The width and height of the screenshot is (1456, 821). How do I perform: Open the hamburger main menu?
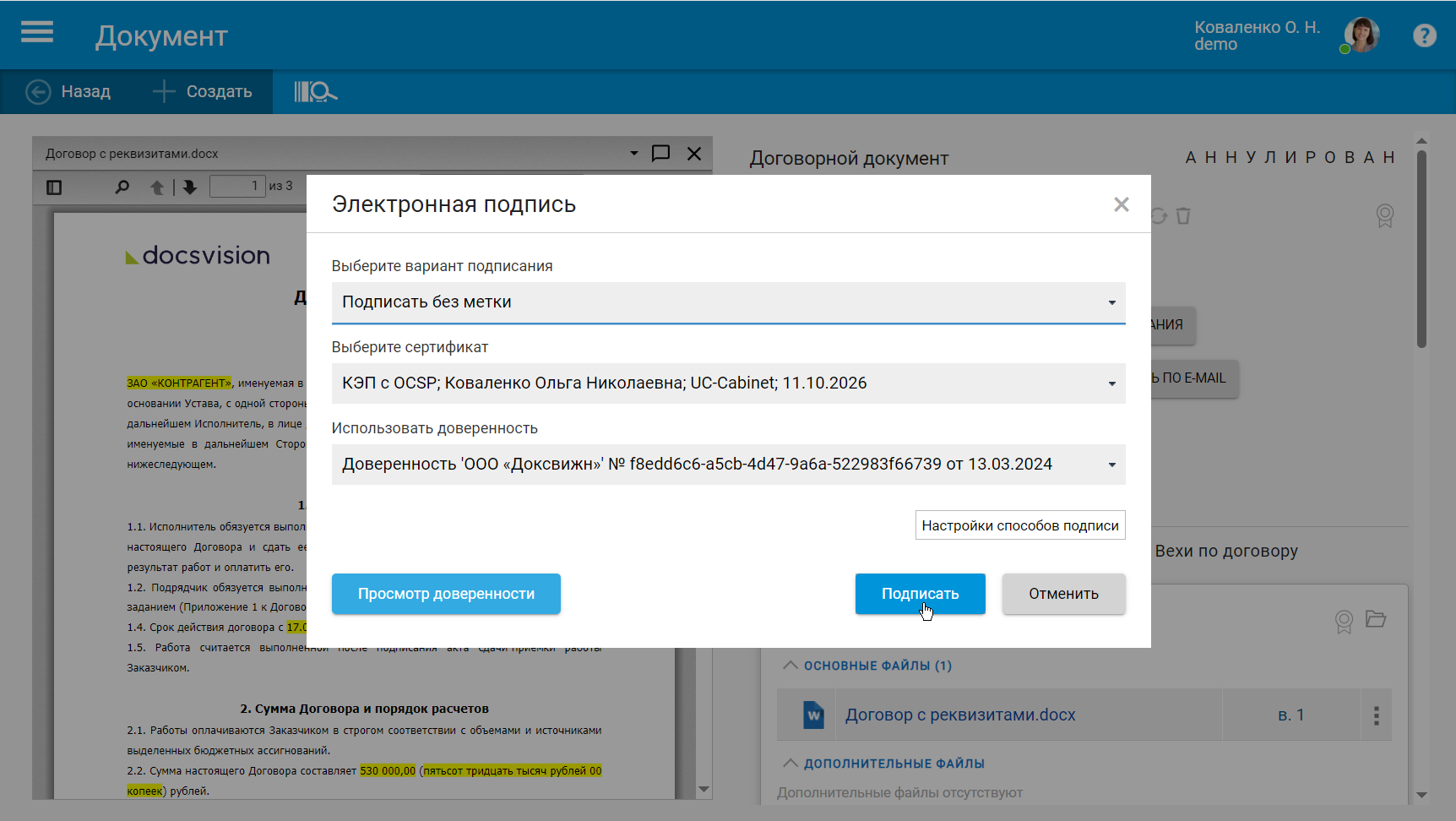pyautogui.click(x=37, y=33)
